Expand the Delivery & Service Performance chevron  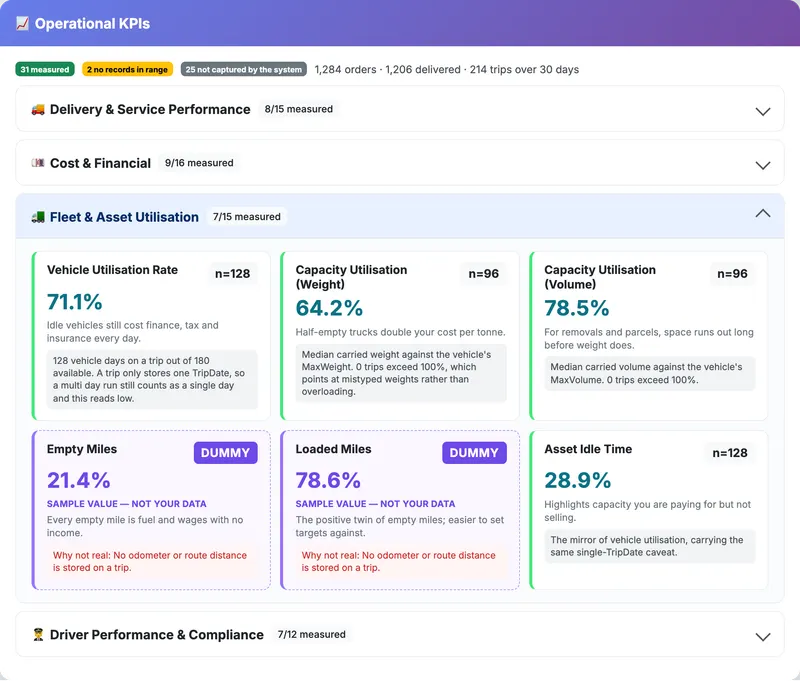[762, 111]
